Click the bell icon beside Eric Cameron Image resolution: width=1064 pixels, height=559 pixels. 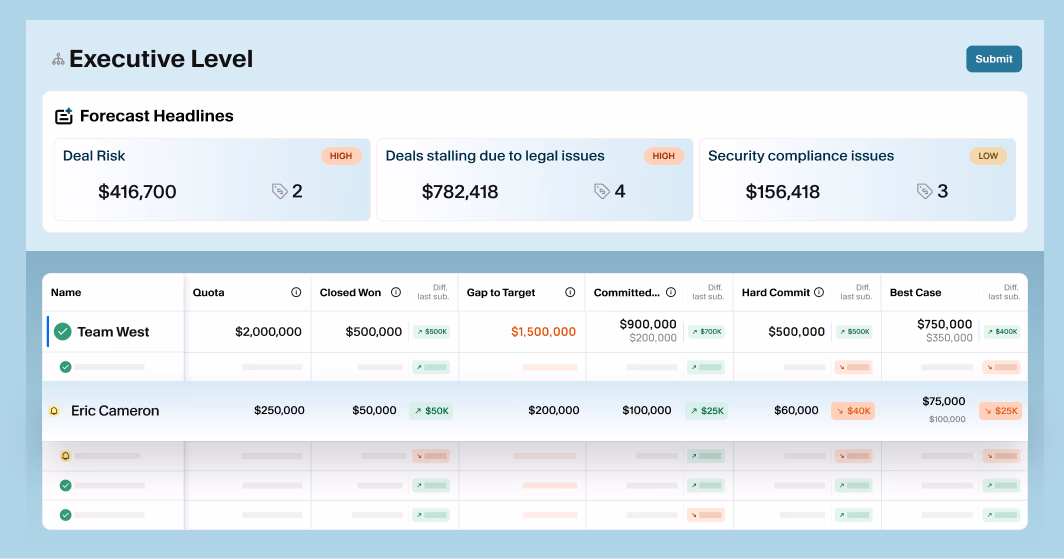pos(54,411)
